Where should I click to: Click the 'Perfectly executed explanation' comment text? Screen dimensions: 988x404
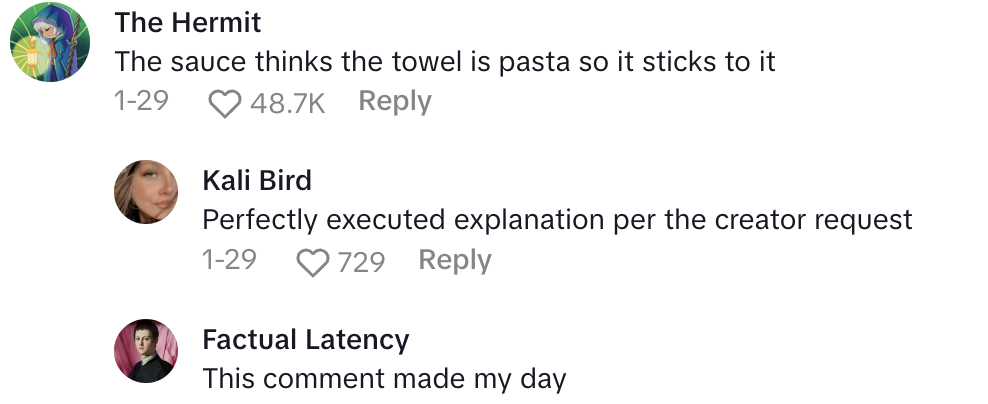click(557, 219)
